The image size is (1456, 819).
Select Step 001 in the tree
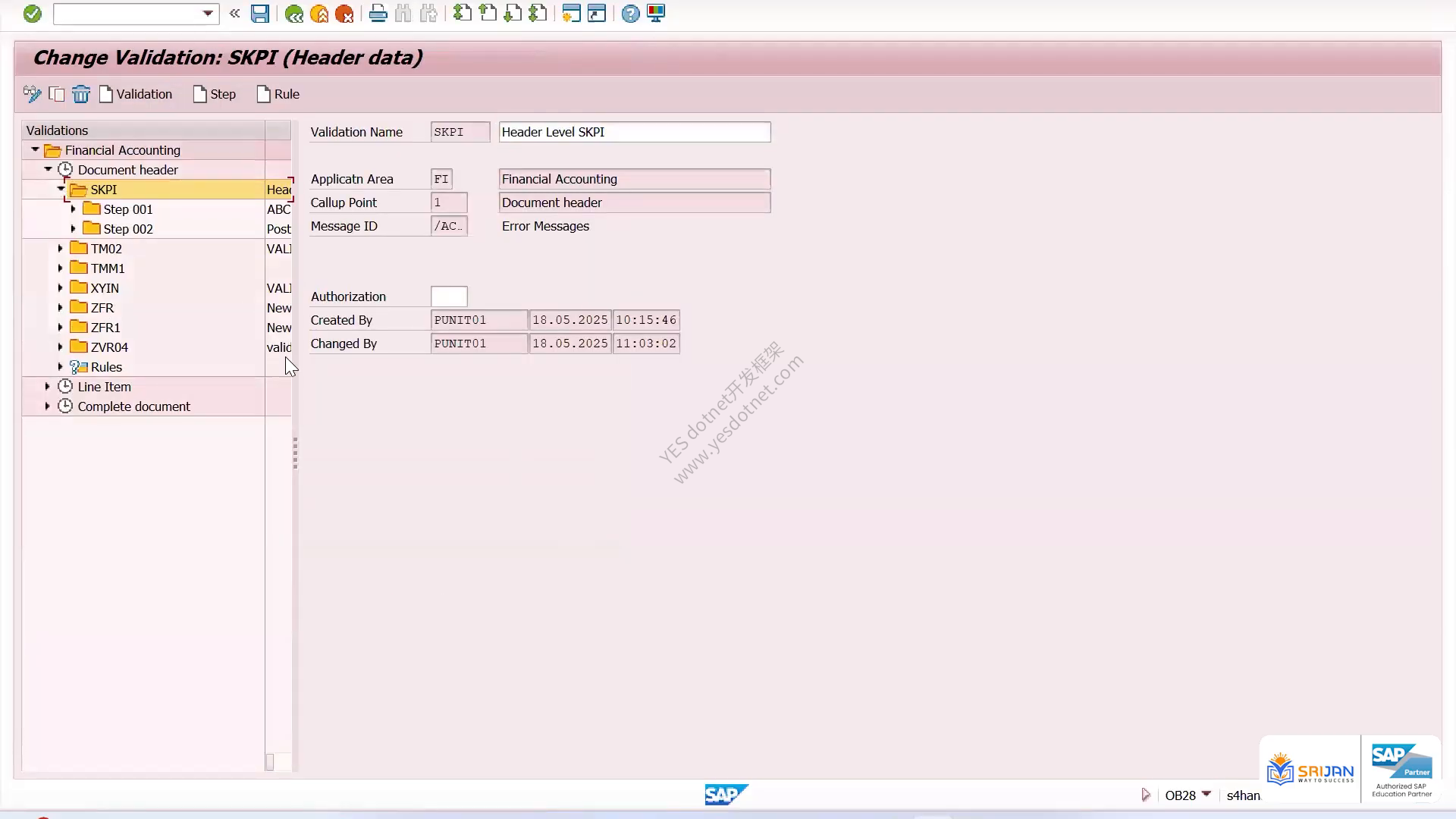pyautogui.click(x=128, y=209)
